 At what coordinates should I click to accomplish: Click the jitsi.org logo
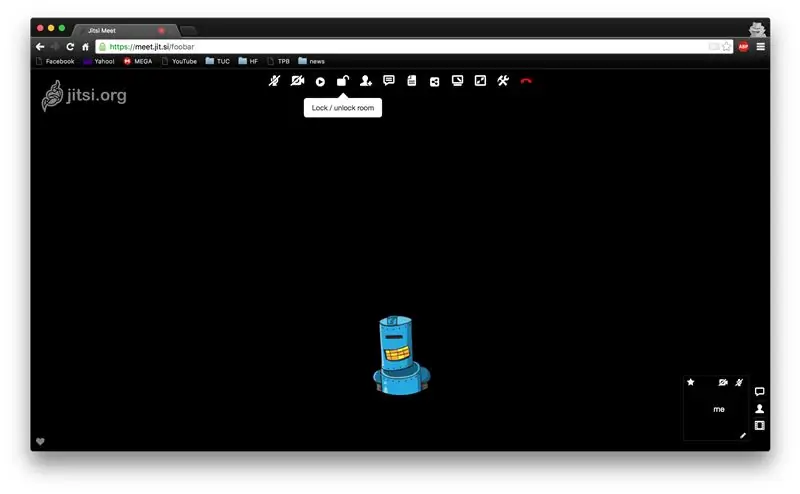pos(84,95)
